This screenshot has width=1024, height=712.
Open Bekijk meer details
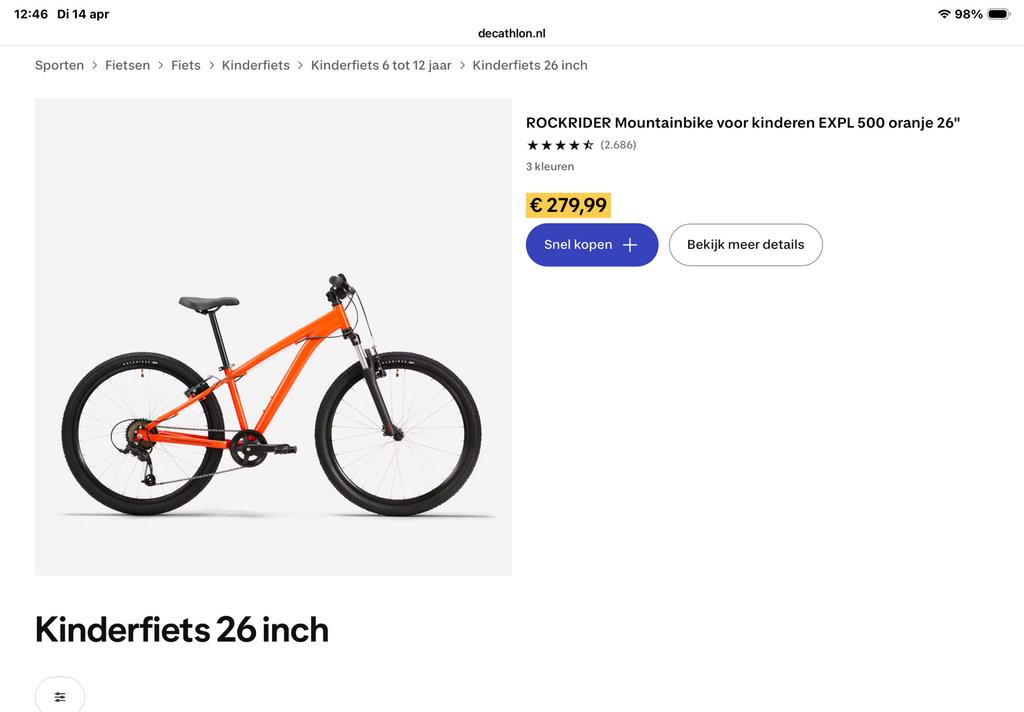(x=745, y=244)
